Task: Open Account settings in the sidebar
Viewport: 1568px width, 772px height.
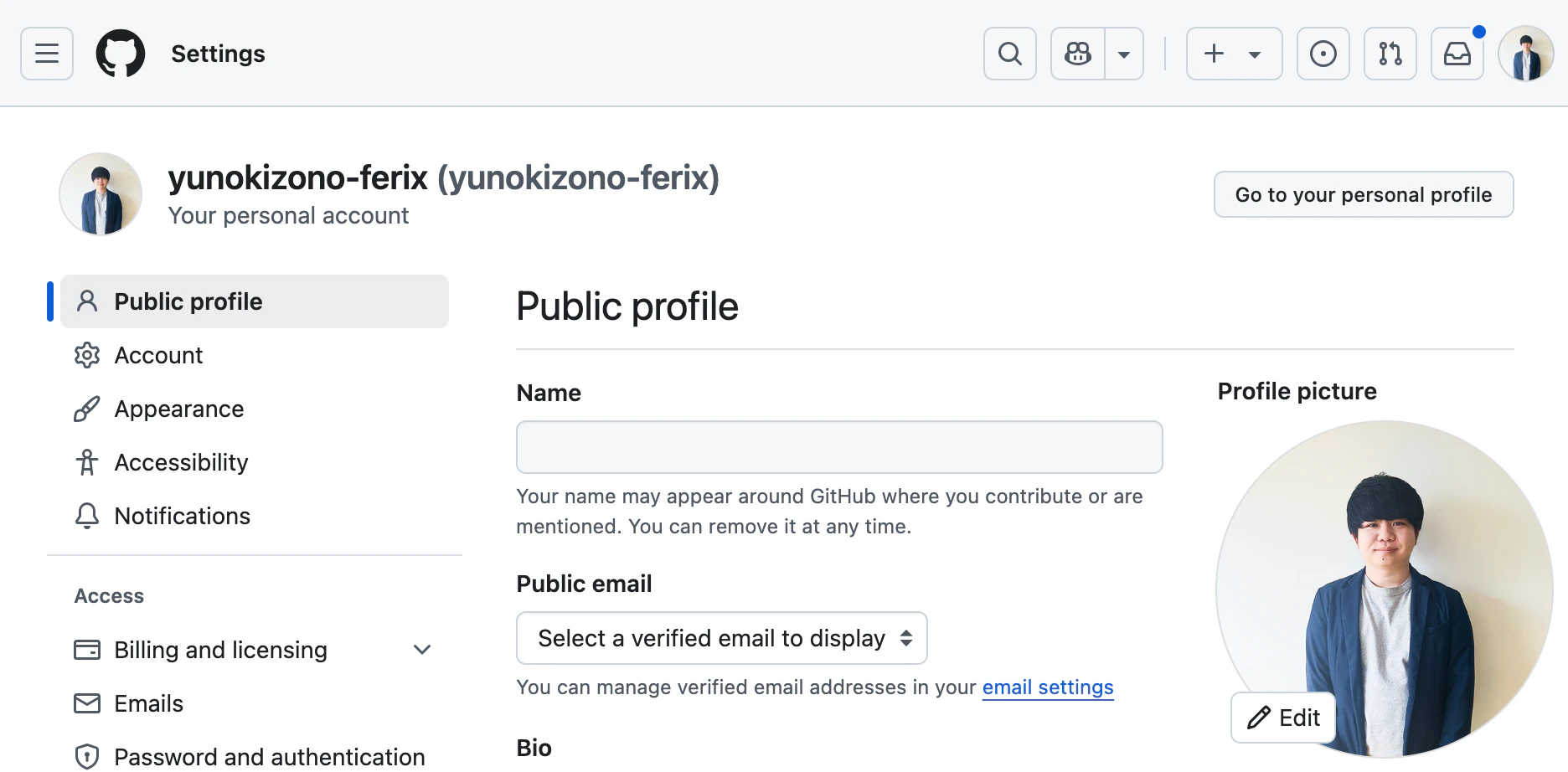Action: pyautogui.click(x=255, y=355)
